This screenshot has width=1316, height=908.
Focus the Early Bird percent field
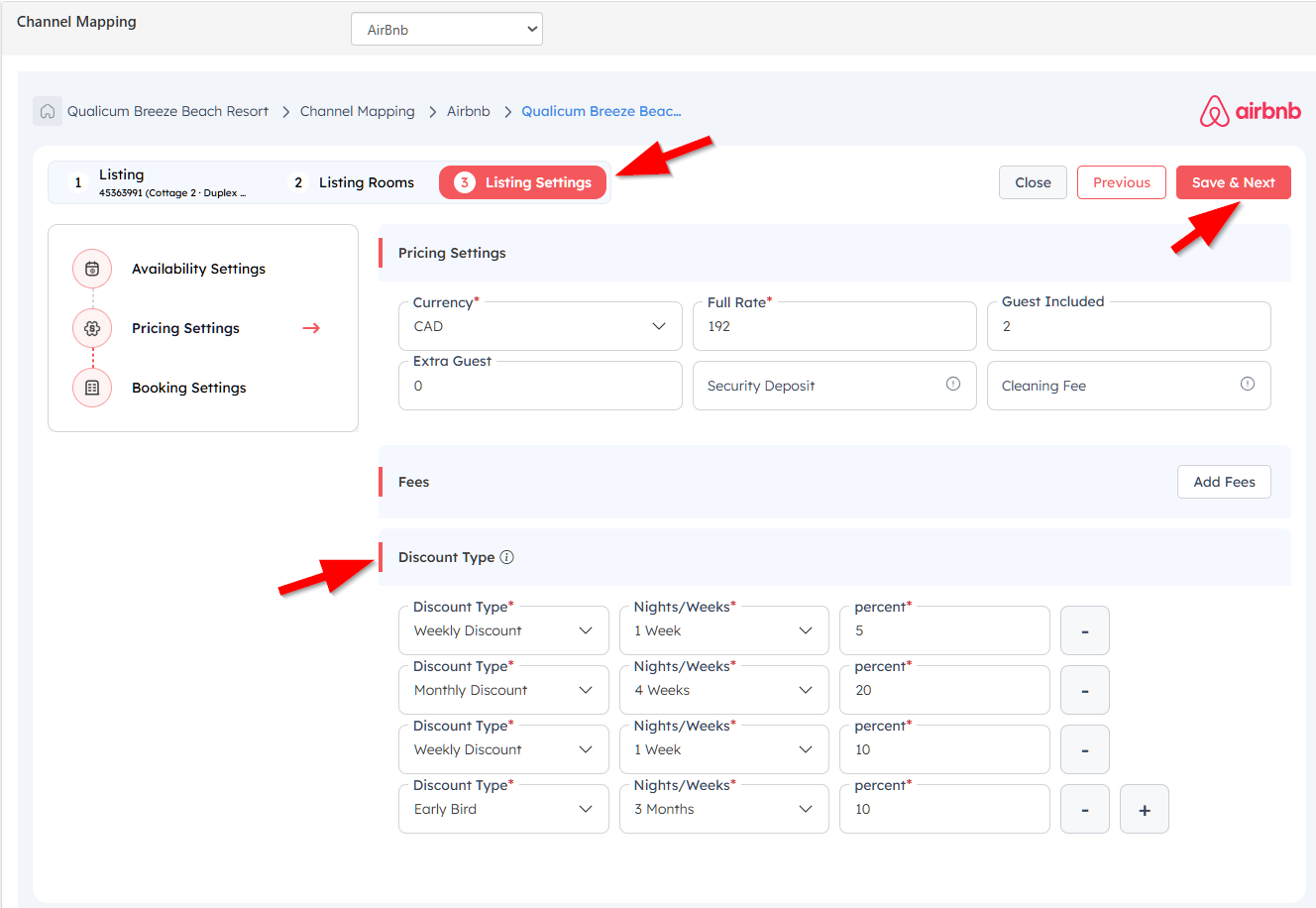click(944, 809)
